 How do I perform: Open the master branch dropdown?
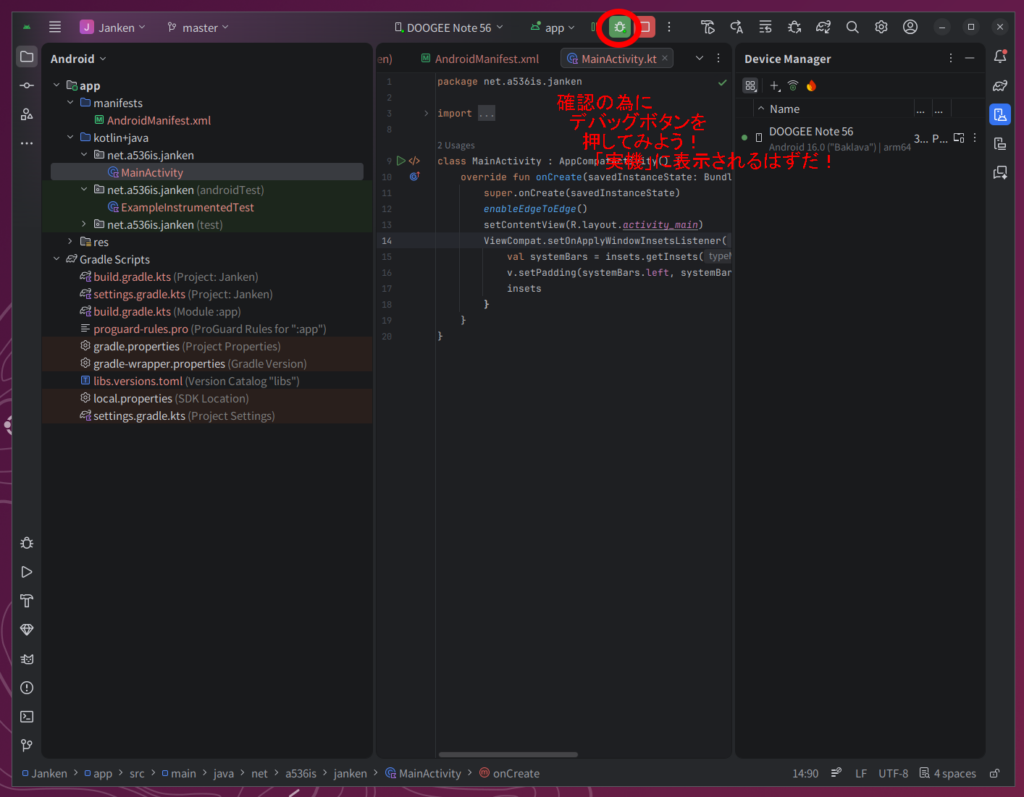(198, 28)
